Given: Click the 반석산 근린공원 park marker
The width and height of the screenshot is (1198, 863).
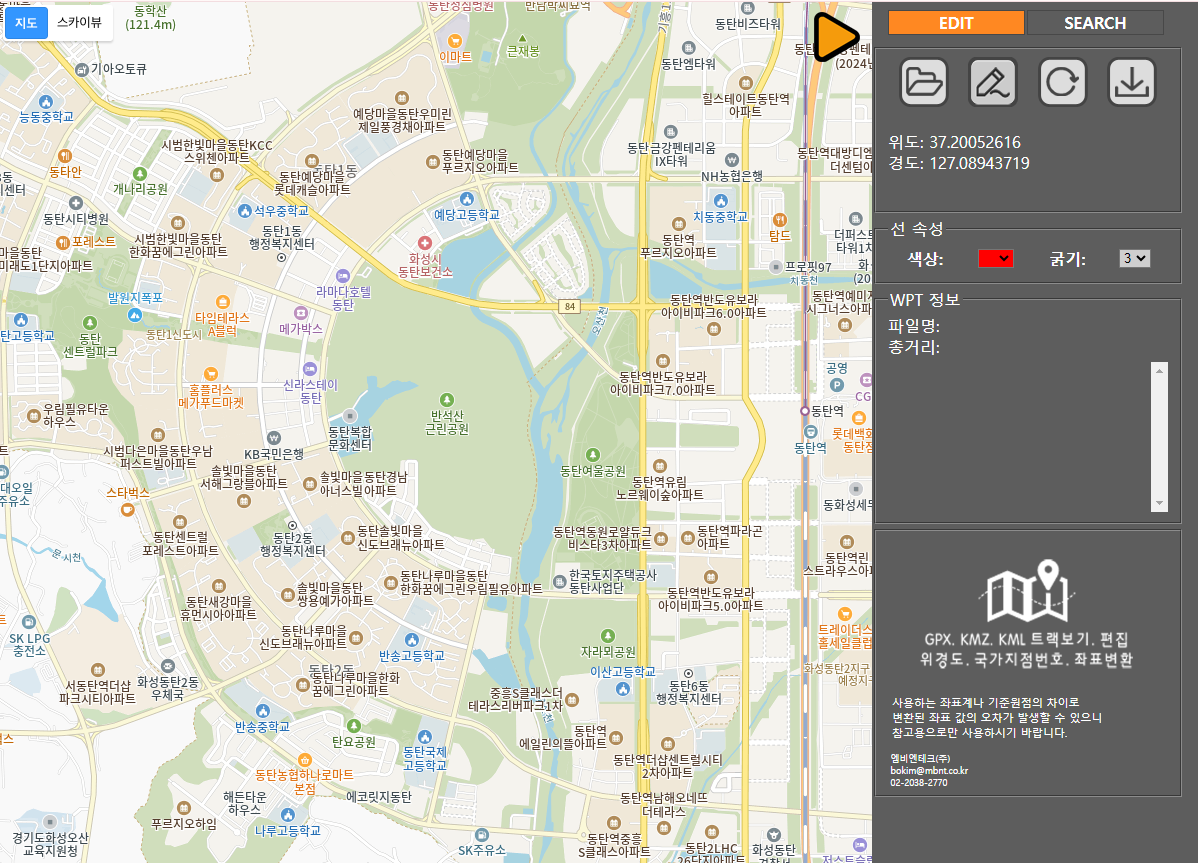Looking at the screenshot, I should pos(447,399).
